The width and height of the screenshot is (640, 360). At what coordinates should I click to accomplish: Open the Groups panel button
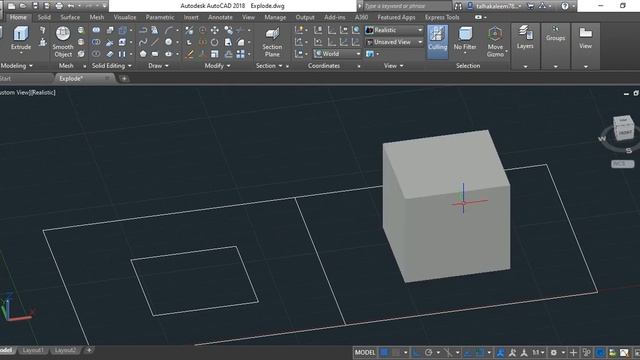(x=556, y=34)
